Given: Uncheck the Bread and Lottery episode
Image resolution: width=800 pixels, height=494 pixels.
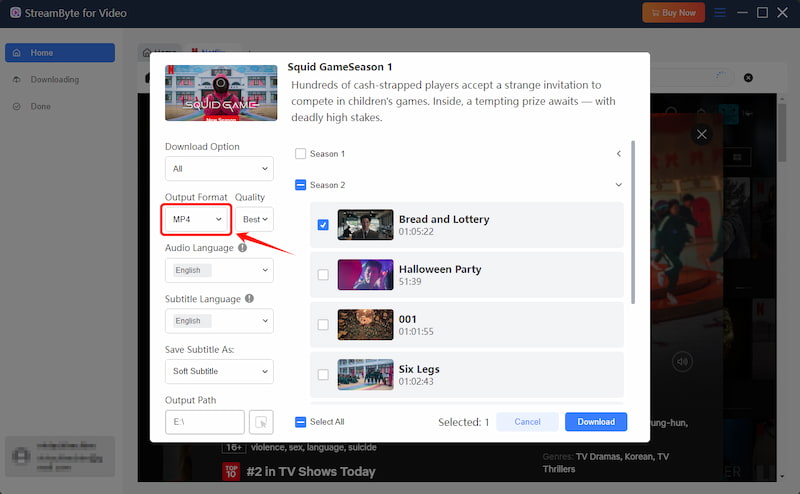Looking at the screenshot, I should 323,225.
